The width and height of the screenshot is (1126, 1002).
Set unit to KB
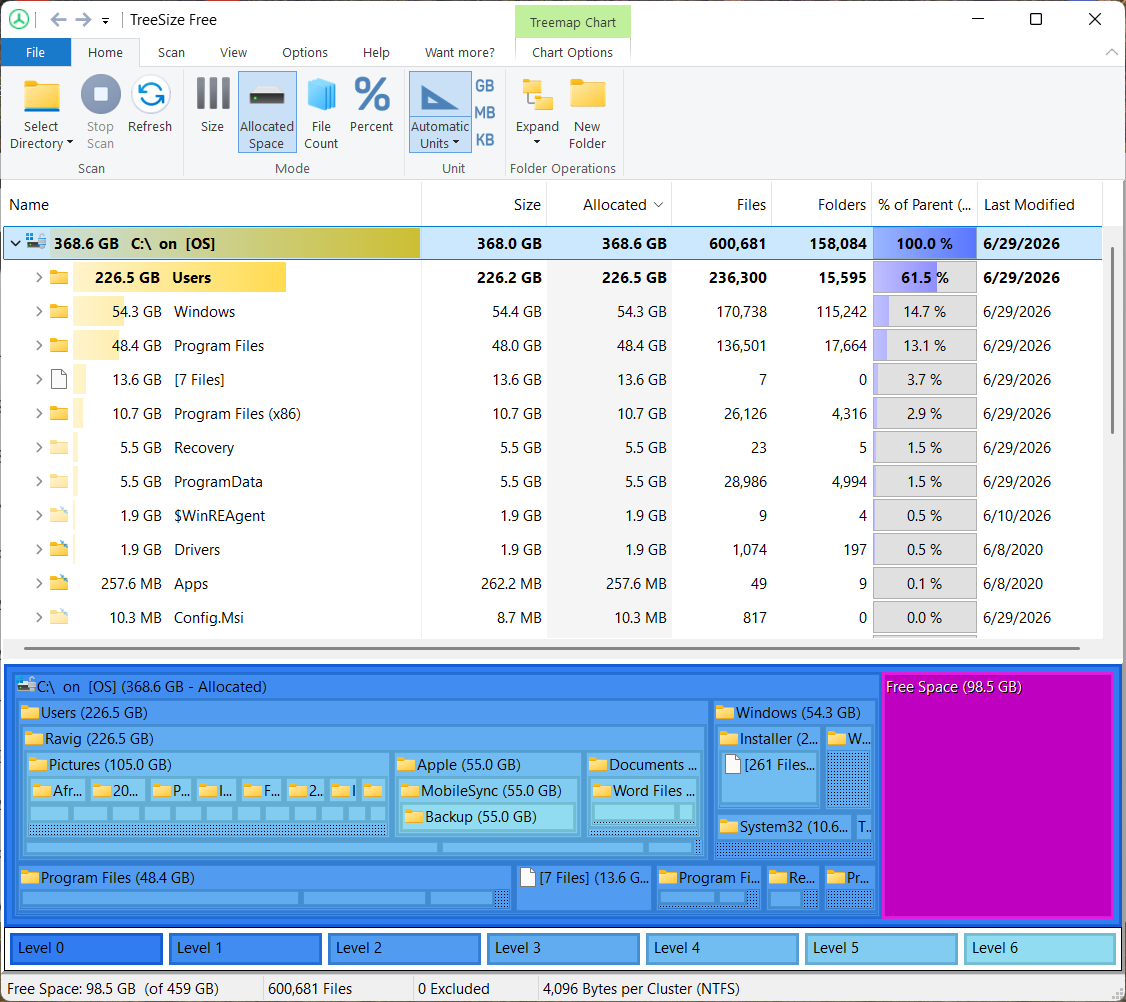pos(485,140)
